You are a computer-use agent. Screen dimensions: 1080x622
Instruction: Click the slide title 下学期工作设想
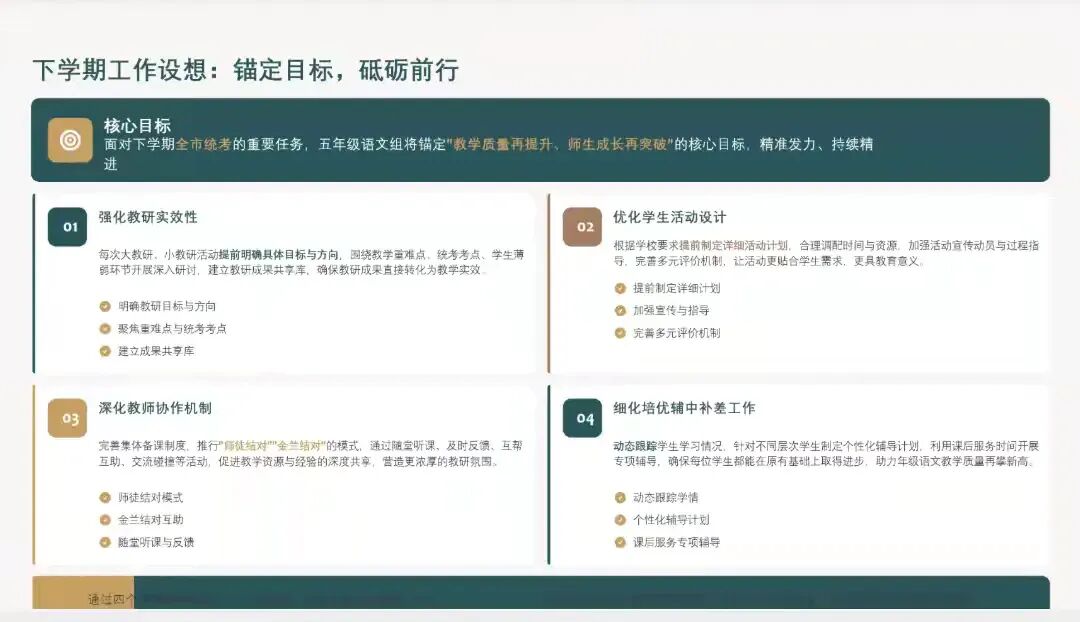click(122, 70)
